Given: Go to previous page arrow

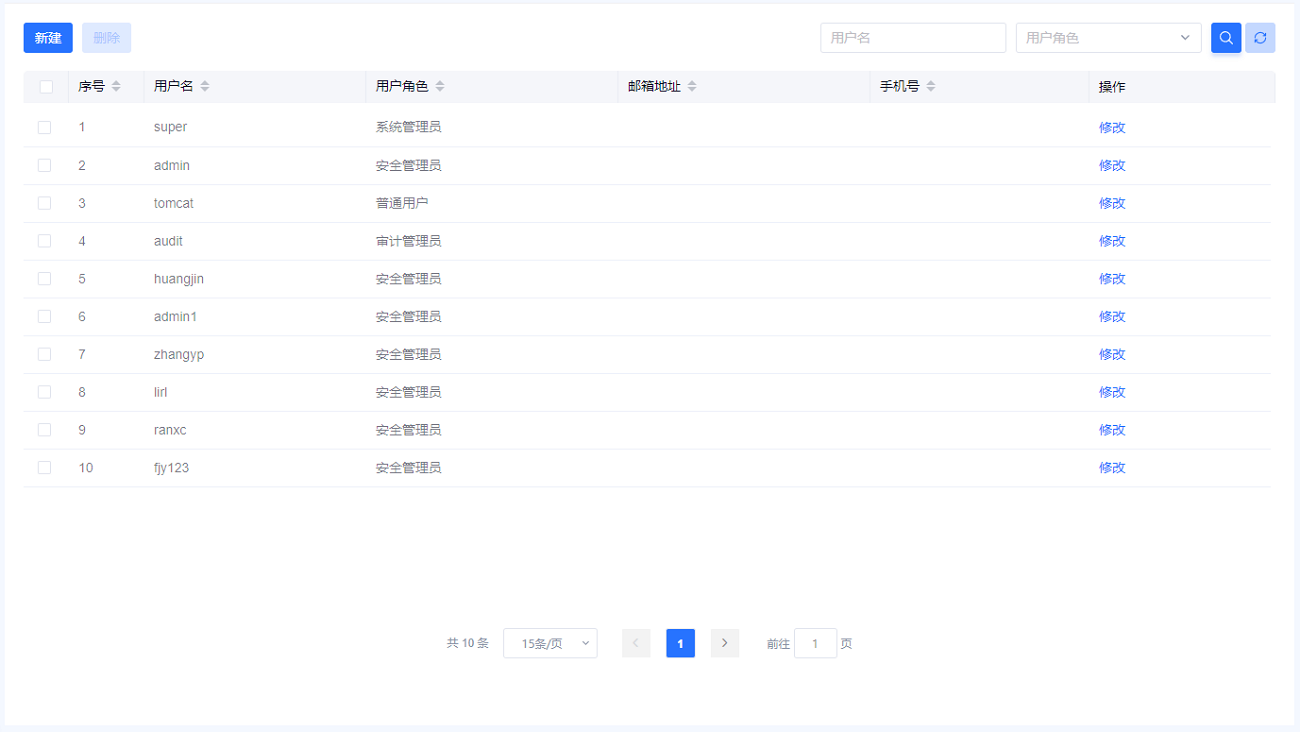Looking at the screenshot, I should [x=636, y=643].
